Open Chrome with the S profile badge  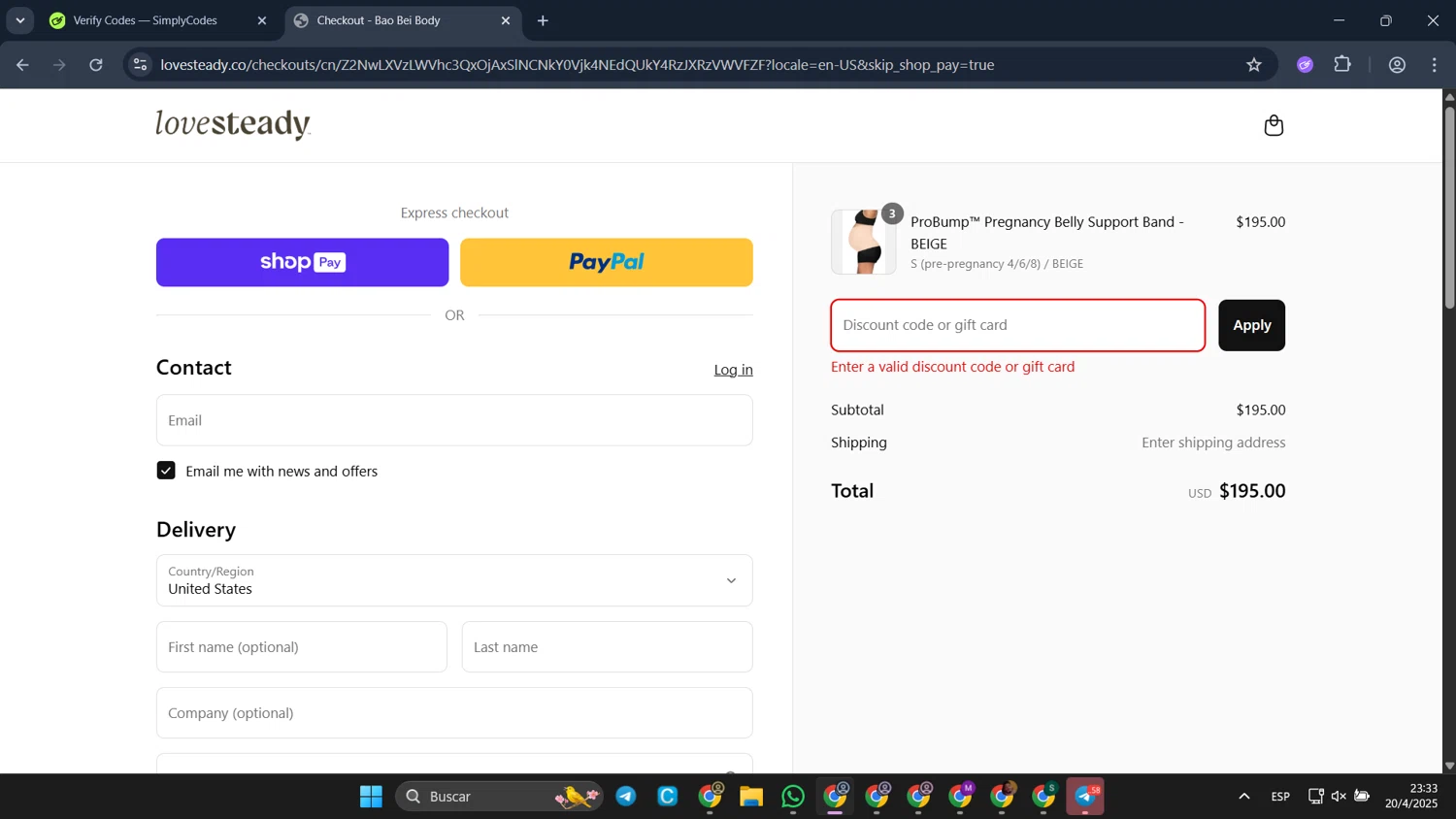(x=1044, y=797)
